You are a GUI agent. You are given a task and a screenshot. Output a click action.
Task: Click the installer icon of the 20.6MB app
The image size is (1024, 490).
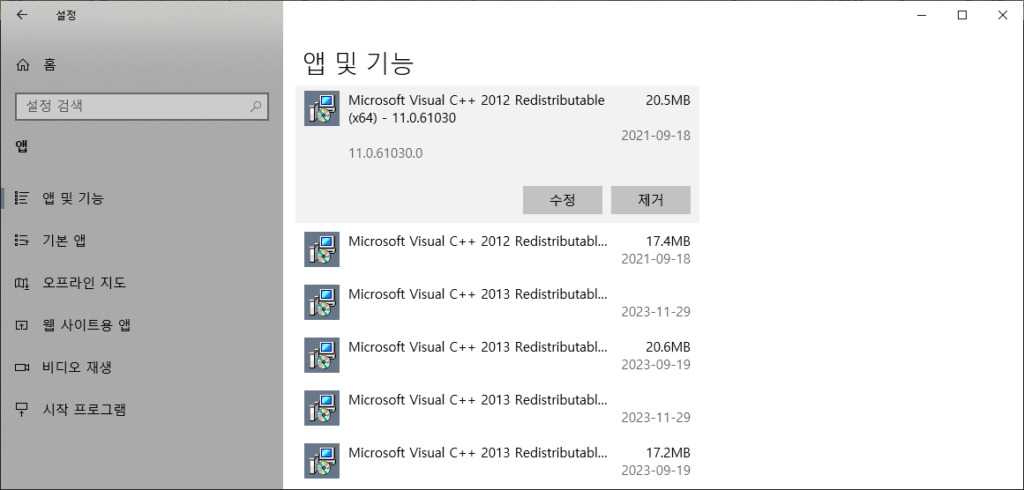tap(322, 355)
